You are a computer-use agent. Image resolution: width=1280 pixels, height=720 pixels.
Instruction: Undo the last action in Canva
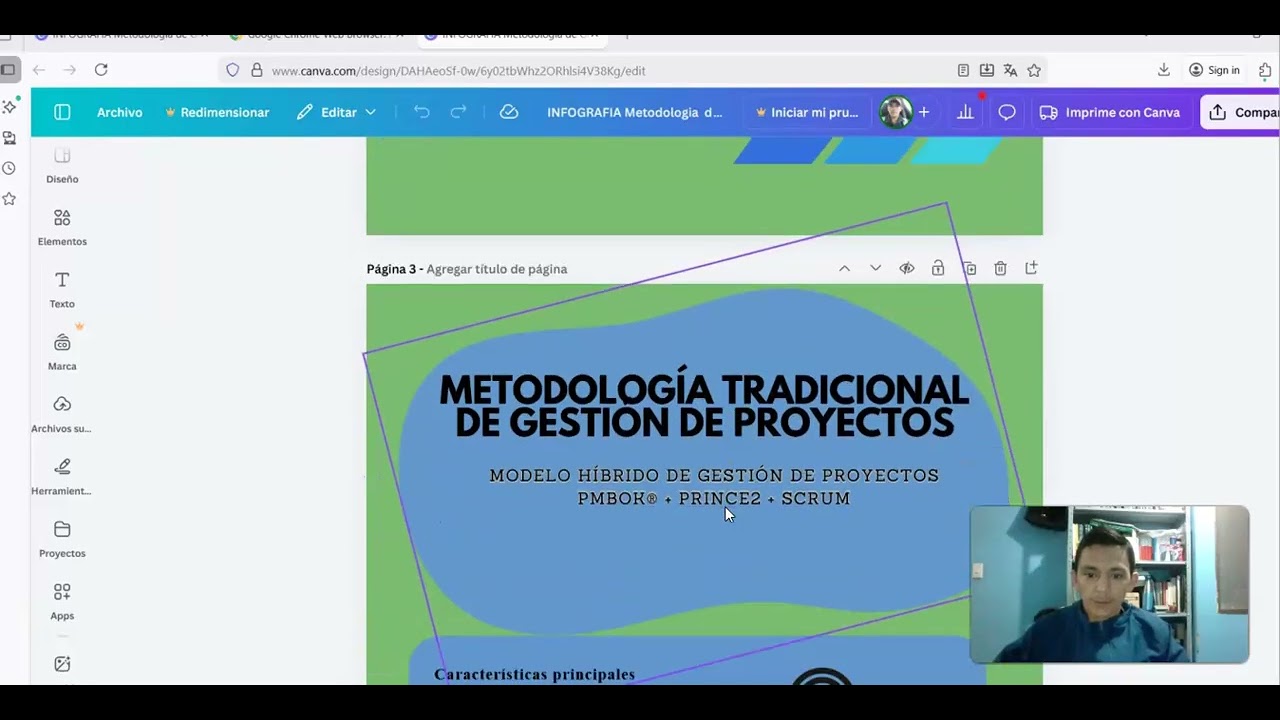[x=422, y=112]
